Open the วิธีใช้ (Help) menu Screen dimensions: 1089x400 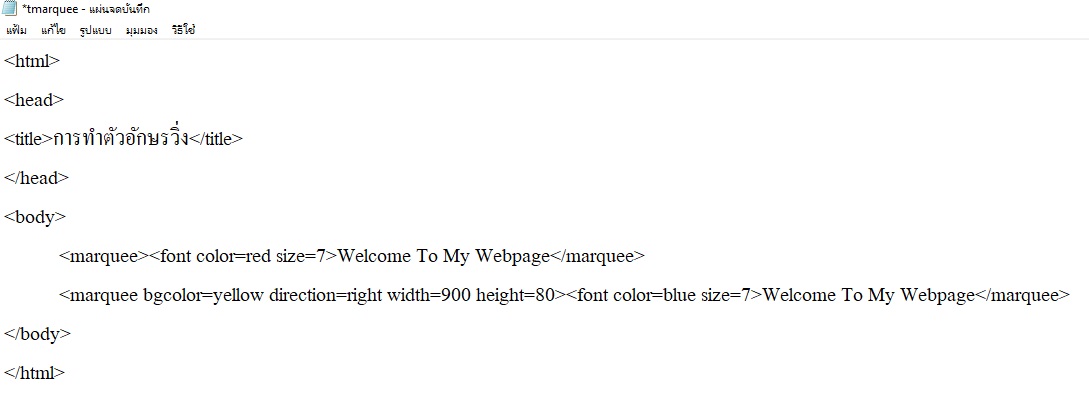(x=183, y=30)
